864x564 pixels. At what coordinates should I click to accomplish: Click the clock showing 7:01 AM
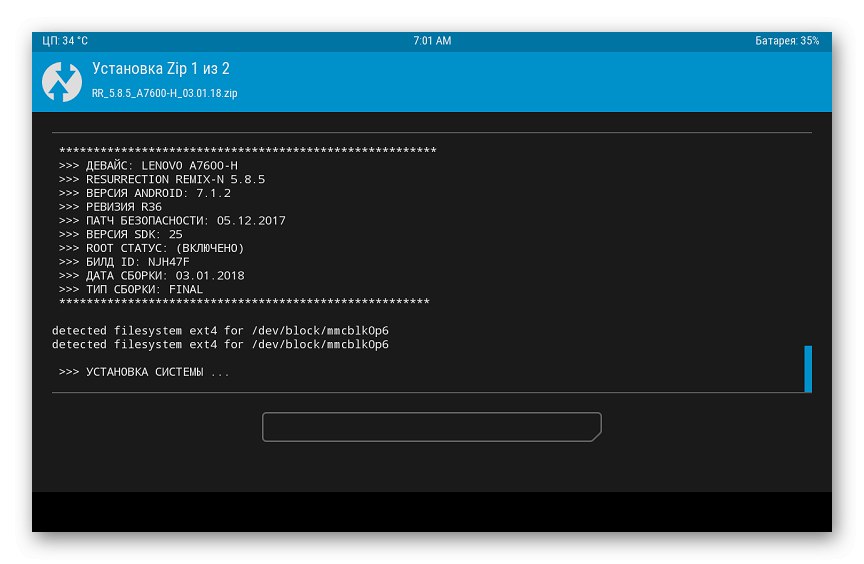432,41
